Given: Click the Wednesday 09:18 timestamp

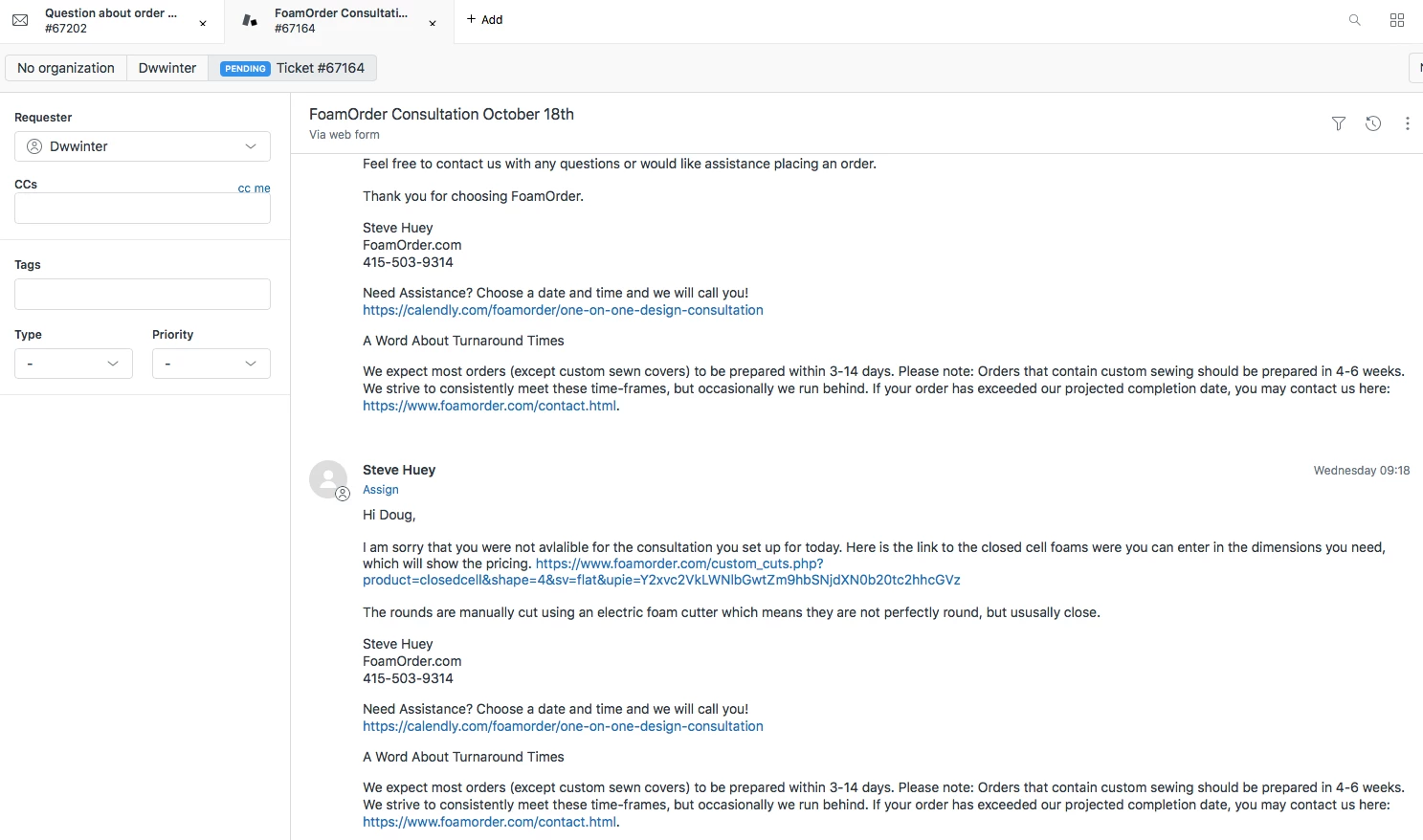Looking at the screenshot, I should [1361, 471].
